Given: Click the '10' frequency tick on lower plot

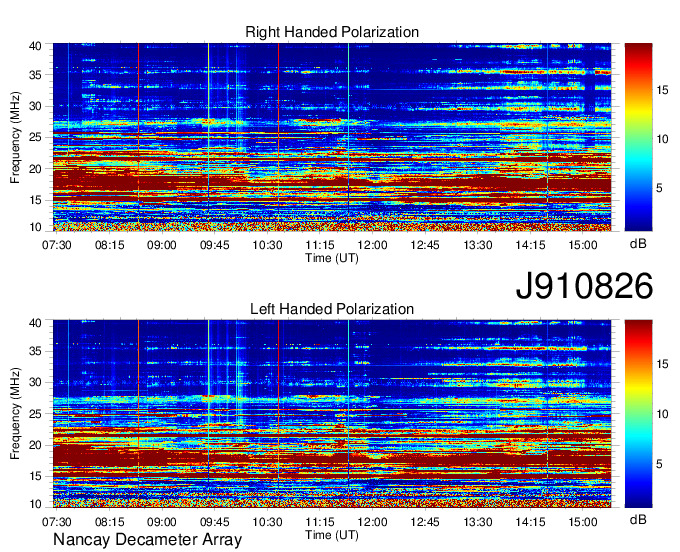Looking at the screenshot, I should [x=35, y=504].
